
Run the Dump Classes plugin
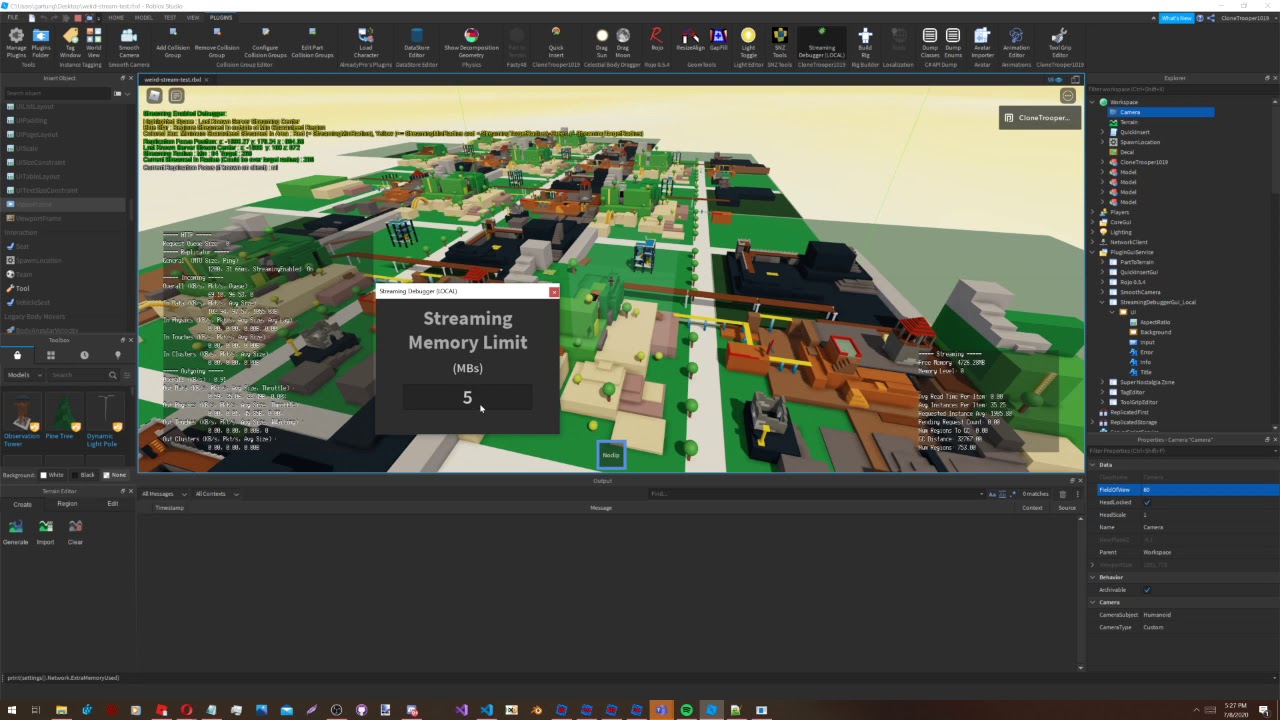tap(930, 42)
